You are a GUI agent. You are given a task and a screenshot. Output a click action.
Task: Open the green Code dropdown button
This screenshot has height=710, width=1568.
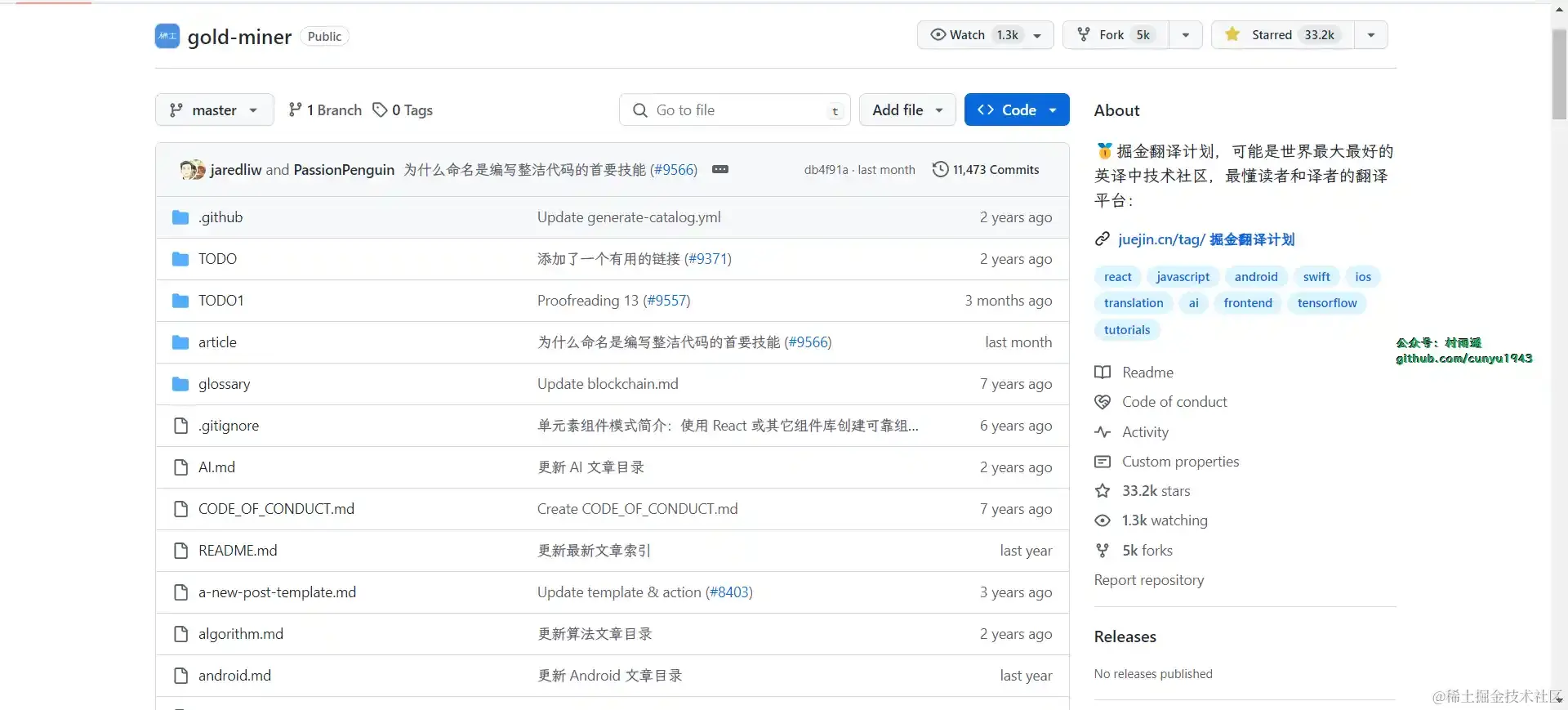coord(1017,109)
